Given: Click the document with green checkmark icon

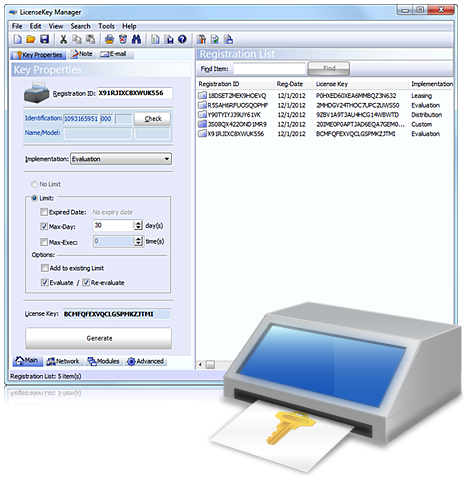Looking at the screenshot, I should point(215,39).
